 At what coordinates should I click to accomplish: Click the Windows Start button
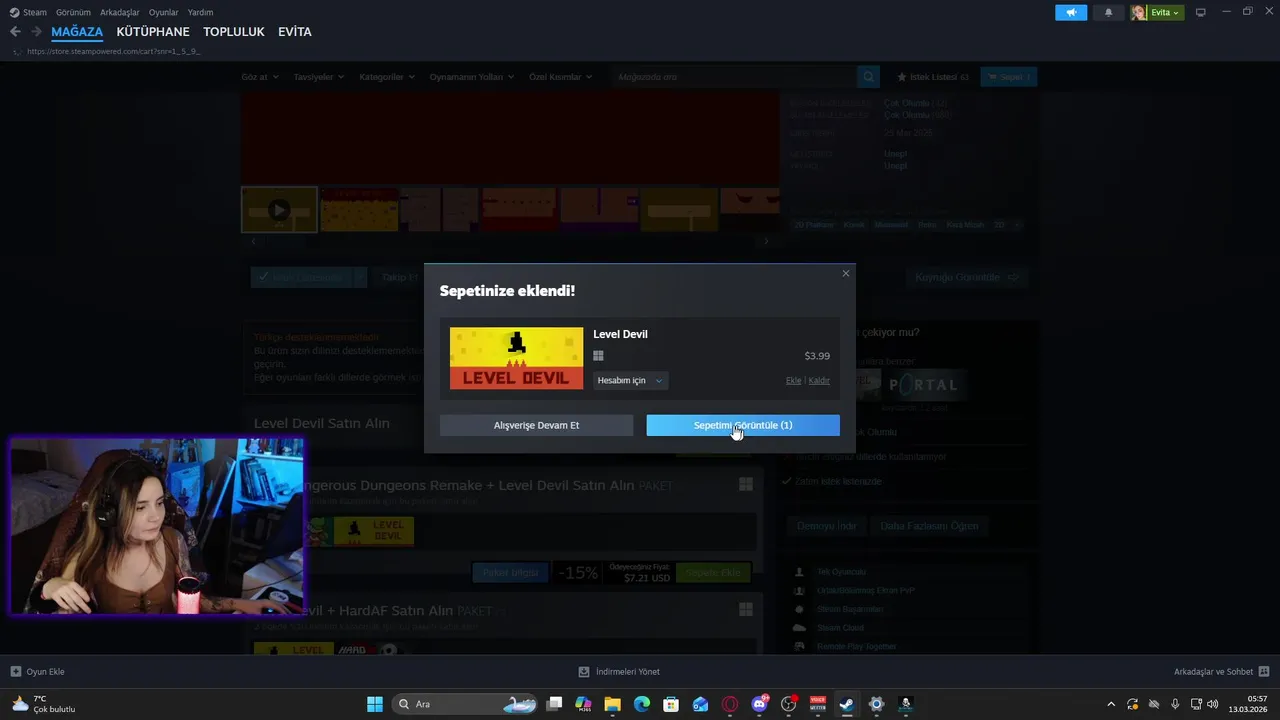click(375, 704)
